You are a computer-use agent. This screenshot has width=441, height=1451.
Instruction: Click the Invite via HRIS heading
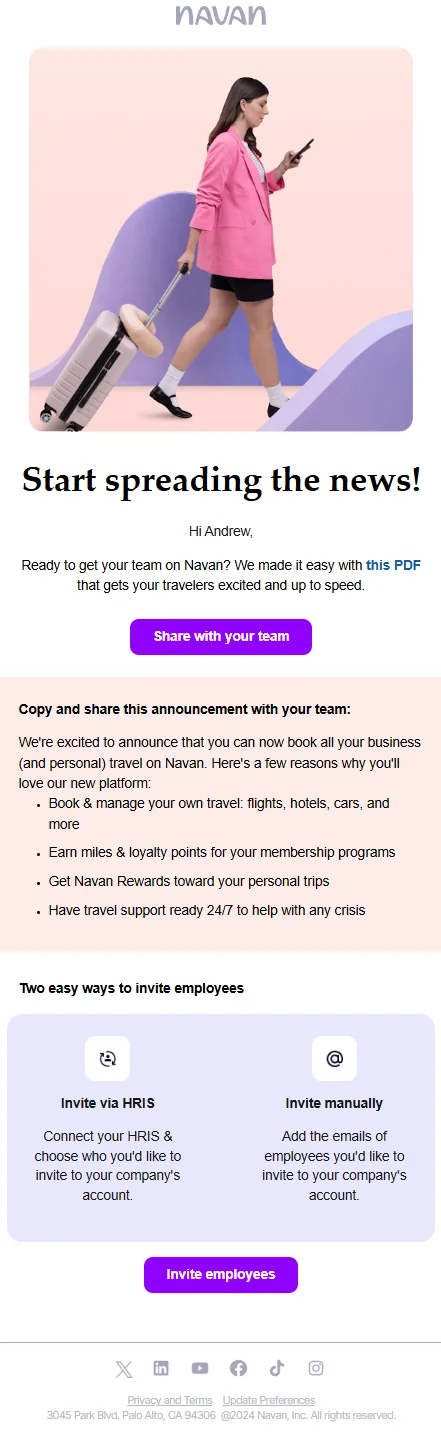[108, 1104]
